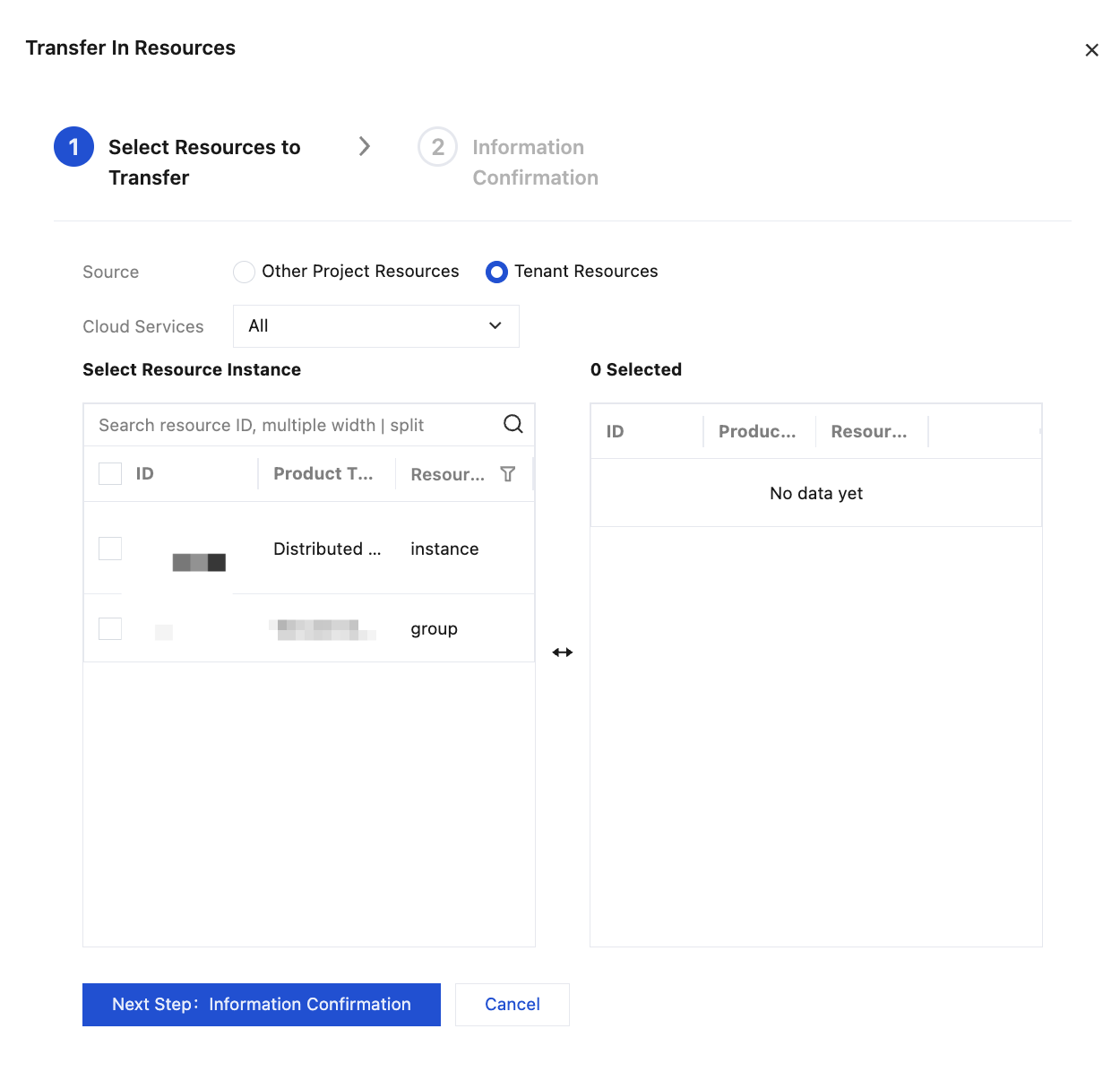Click the ID column header in Selected table
This screenshot has width=1120, height=1072.
(x=616, y=431)
